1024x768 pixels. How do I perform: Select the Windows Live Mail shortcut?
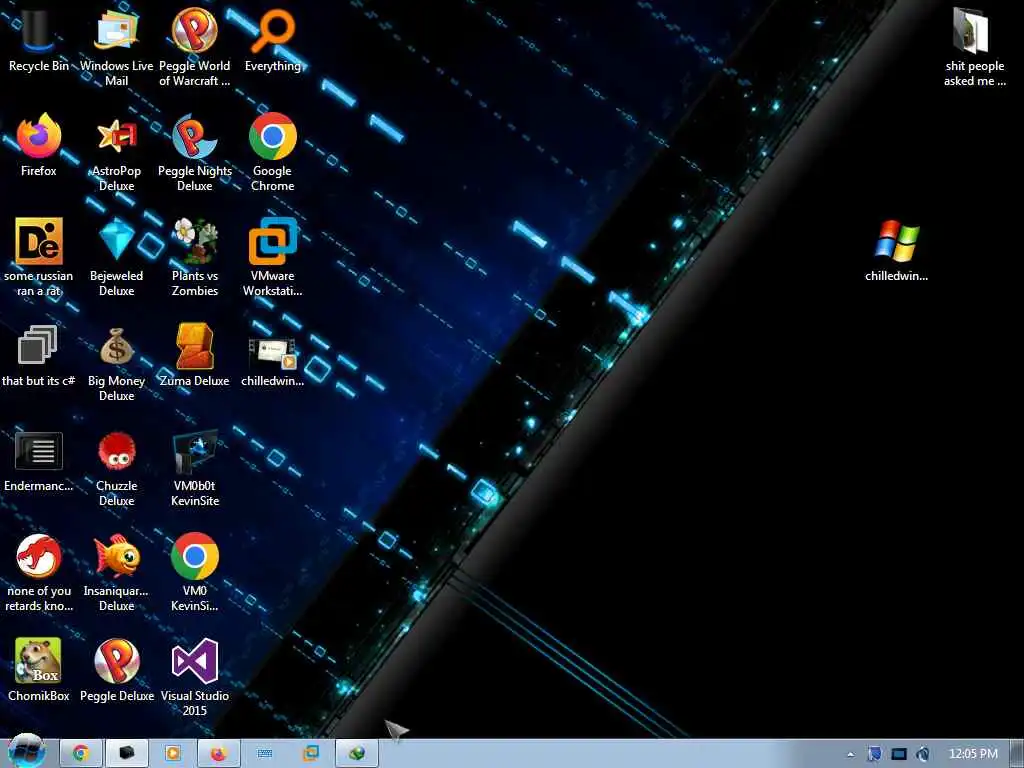pyautogui.click(x=116, y=46)
